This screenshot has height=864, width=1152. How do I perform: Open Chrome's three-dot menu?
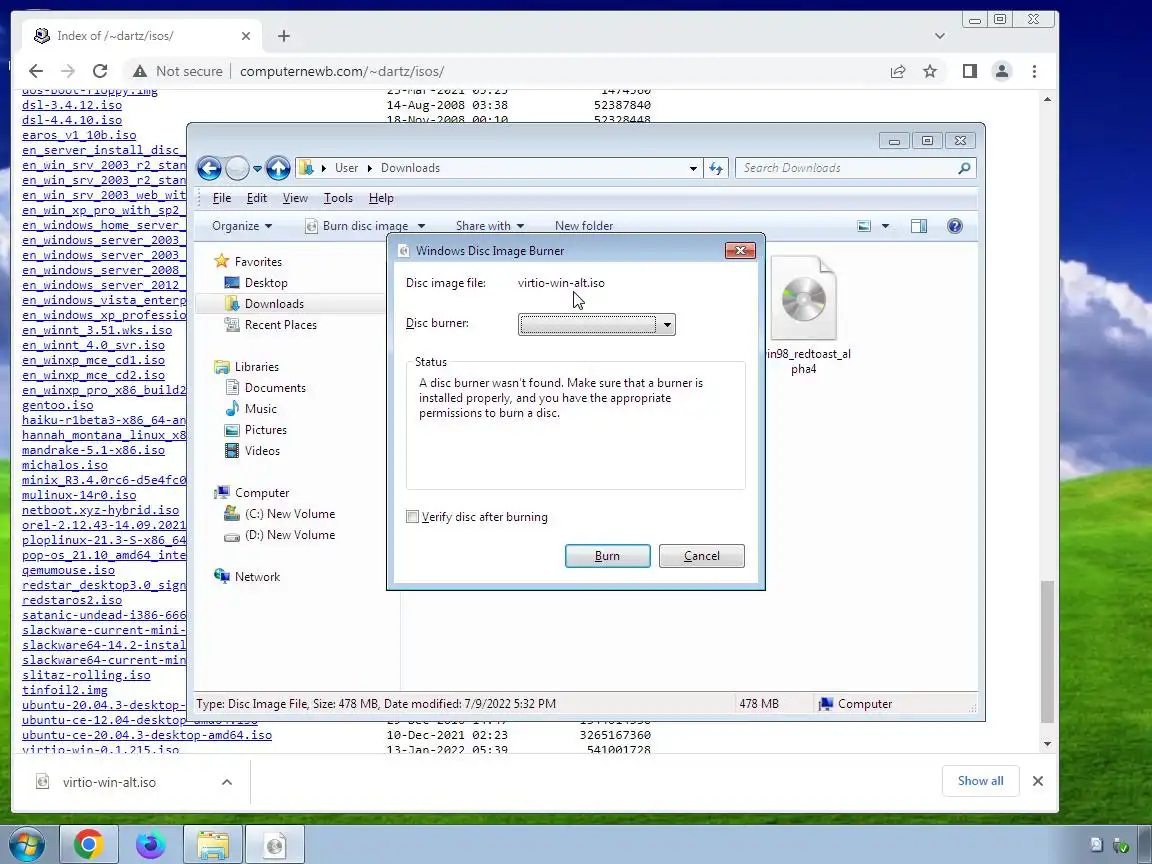(x=1034, y=71)
